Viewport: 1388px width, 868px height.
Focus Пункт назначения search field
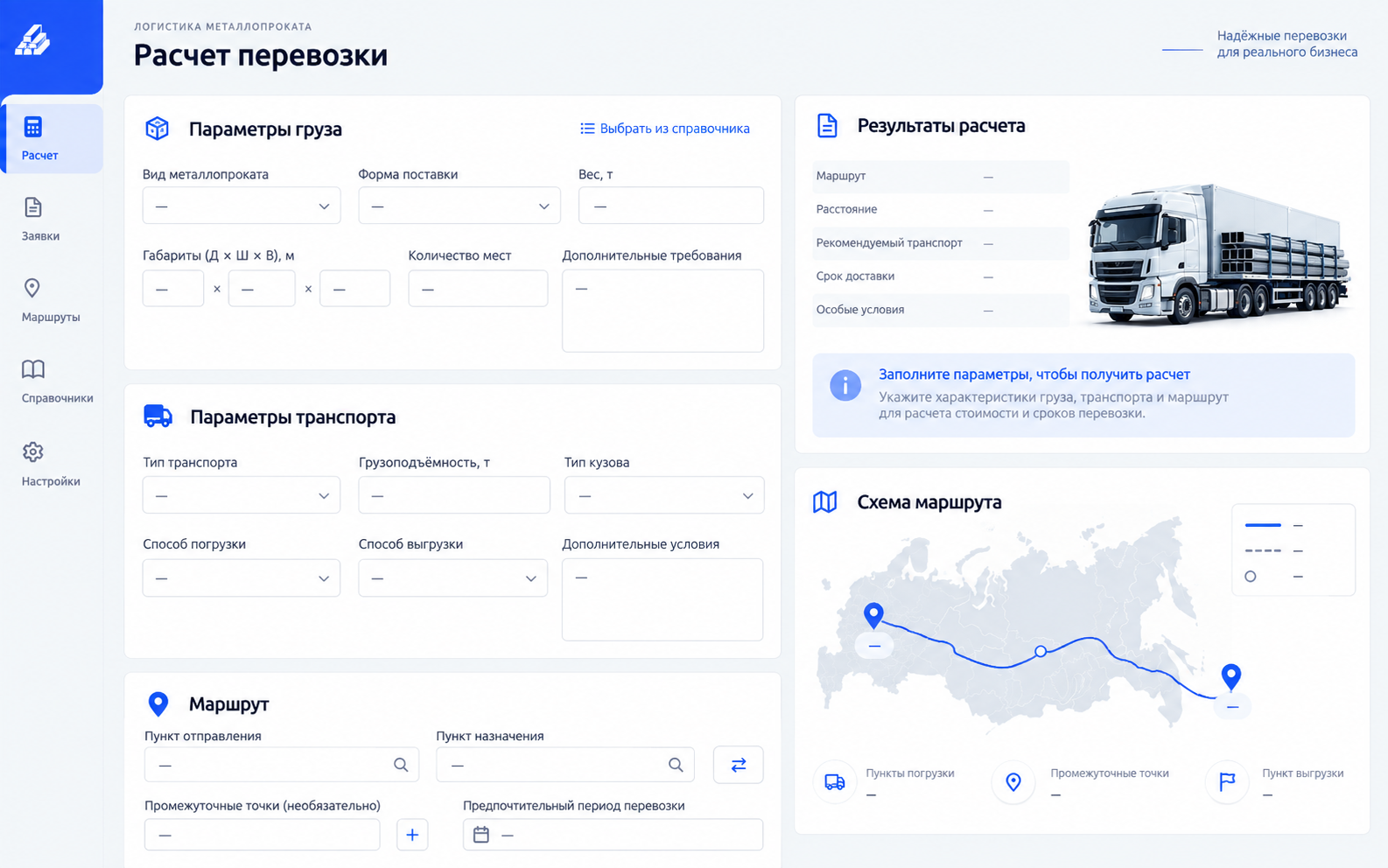point(565,765)
